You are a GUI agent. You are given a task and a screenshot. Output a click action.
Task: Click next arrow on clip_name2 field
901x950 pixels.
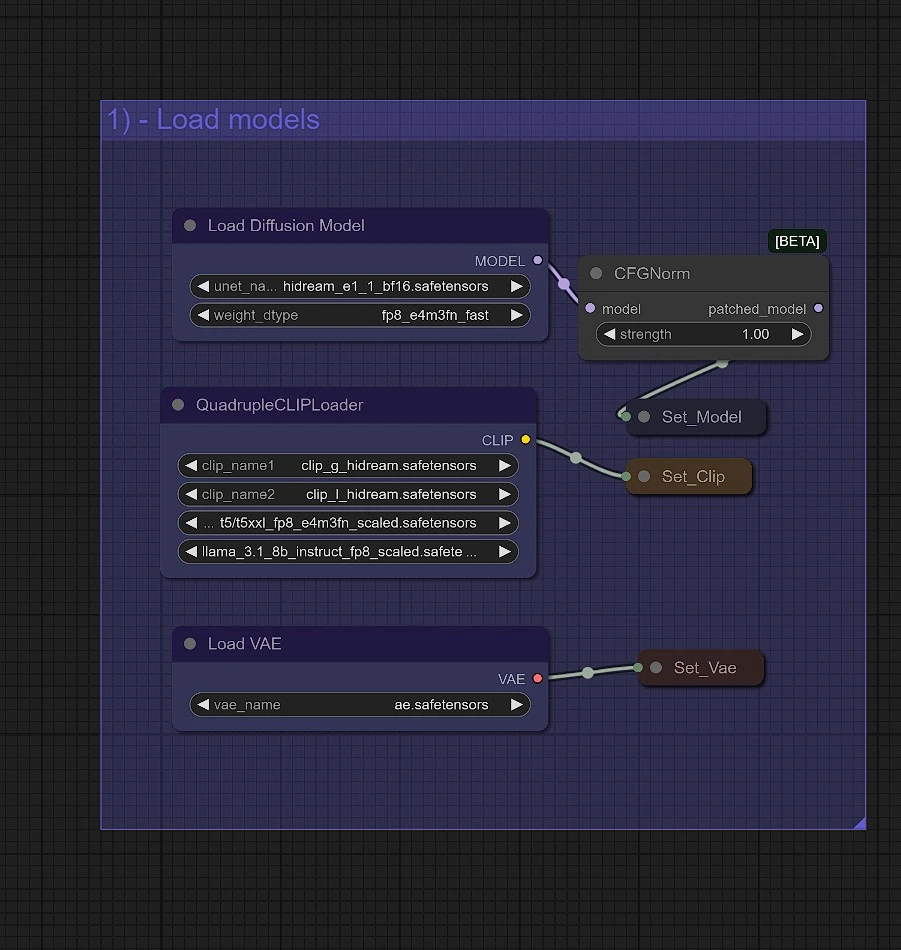tap(504, 494)
